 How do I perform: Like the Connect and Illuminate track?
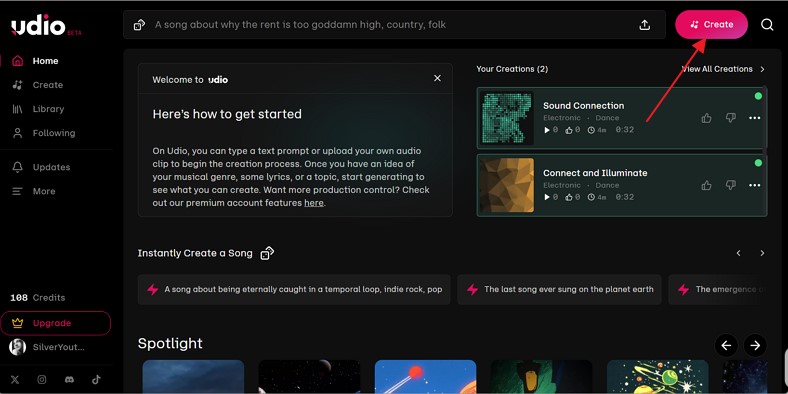[707, 185]
